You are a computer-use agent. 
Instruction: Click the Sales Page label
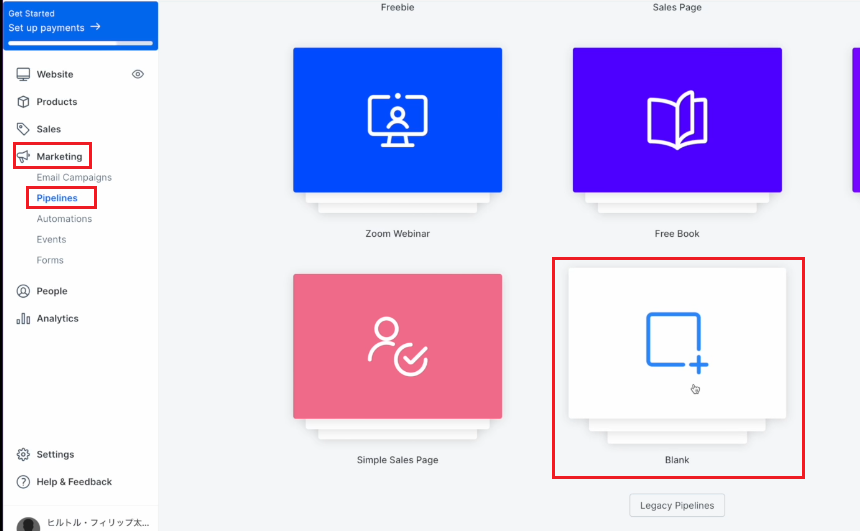677,7
